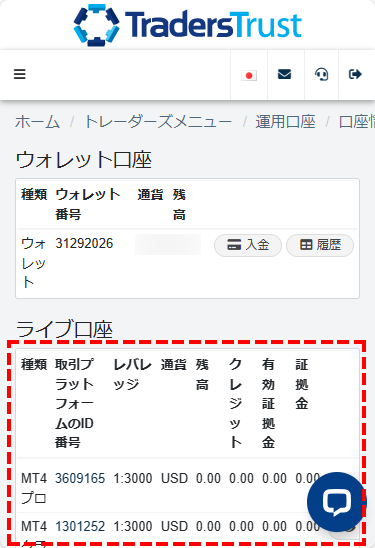The image size is (375, 548).
Task: Open the hamburger menu
Action: coord(20,74)
